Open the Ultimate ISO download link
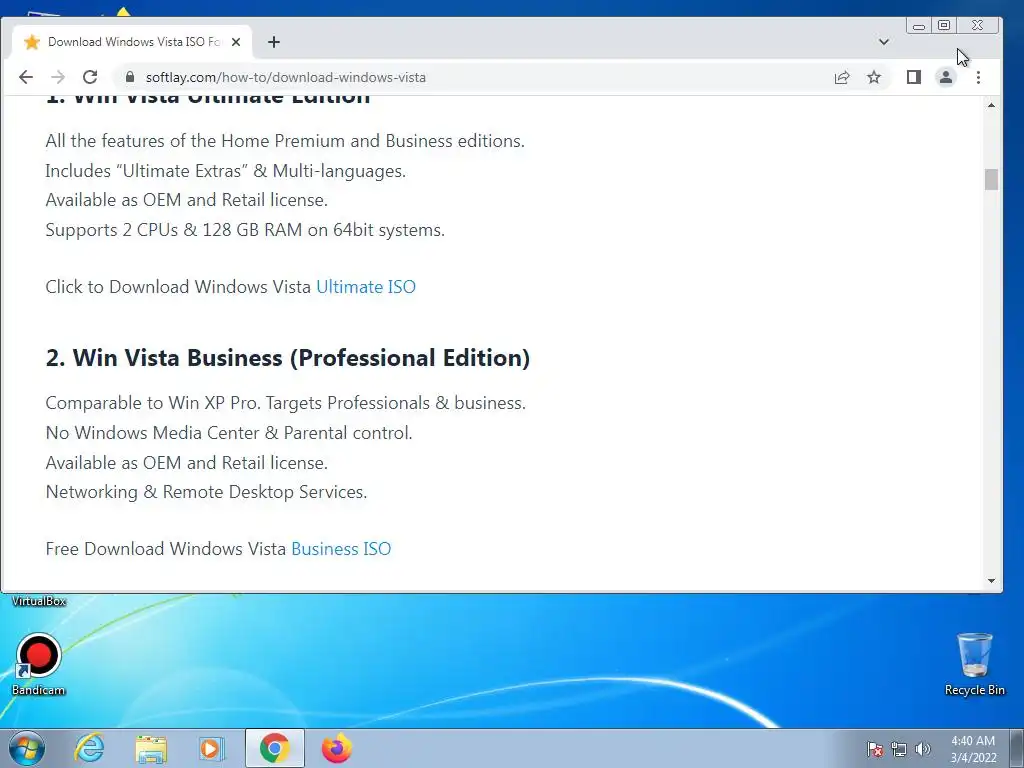 [x=366, y=287]
